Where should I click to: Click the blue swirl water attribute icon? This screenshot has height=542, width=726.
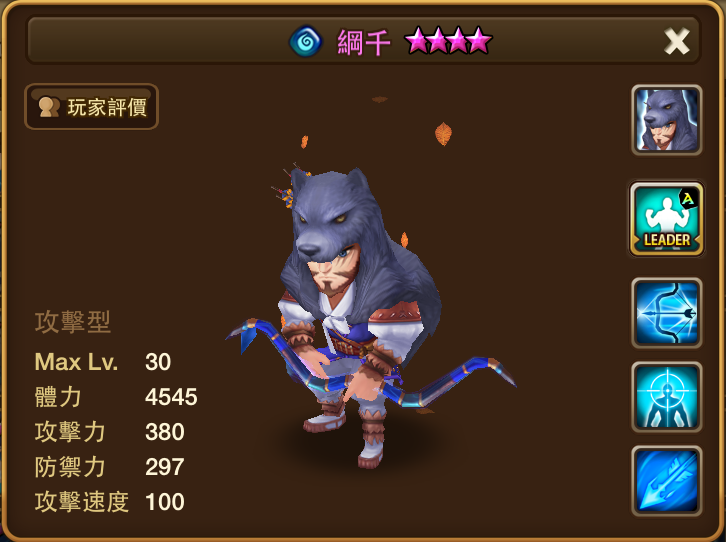point(306,41)
